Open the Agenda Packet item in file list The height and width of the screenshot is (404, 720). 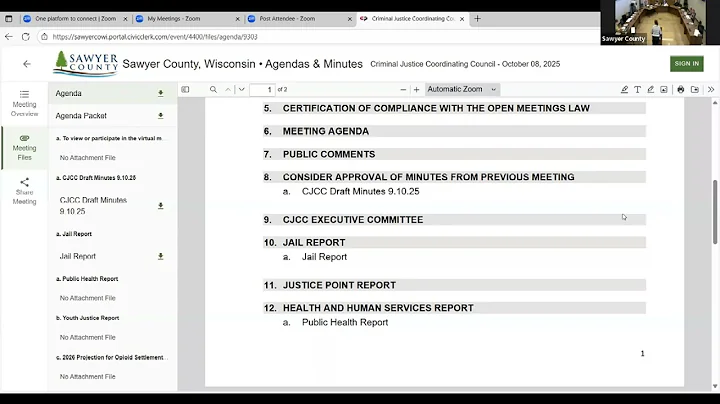[81, 116]
